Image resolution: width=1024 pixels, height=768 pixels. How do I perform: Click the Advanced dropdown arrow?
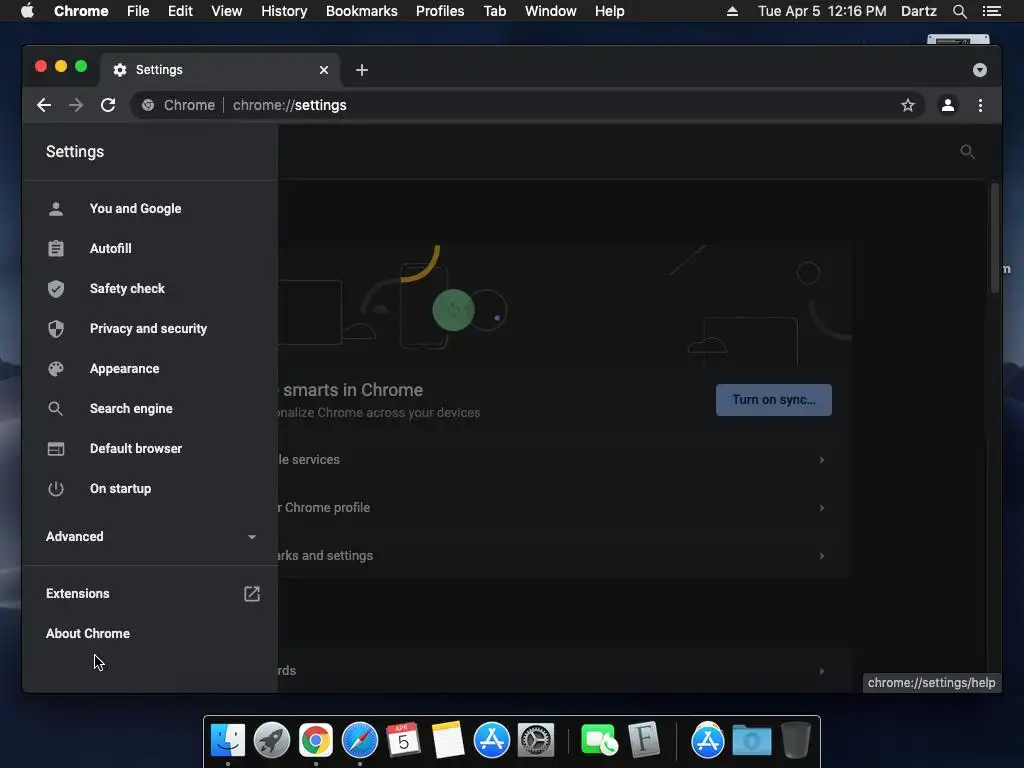[252, 537]
